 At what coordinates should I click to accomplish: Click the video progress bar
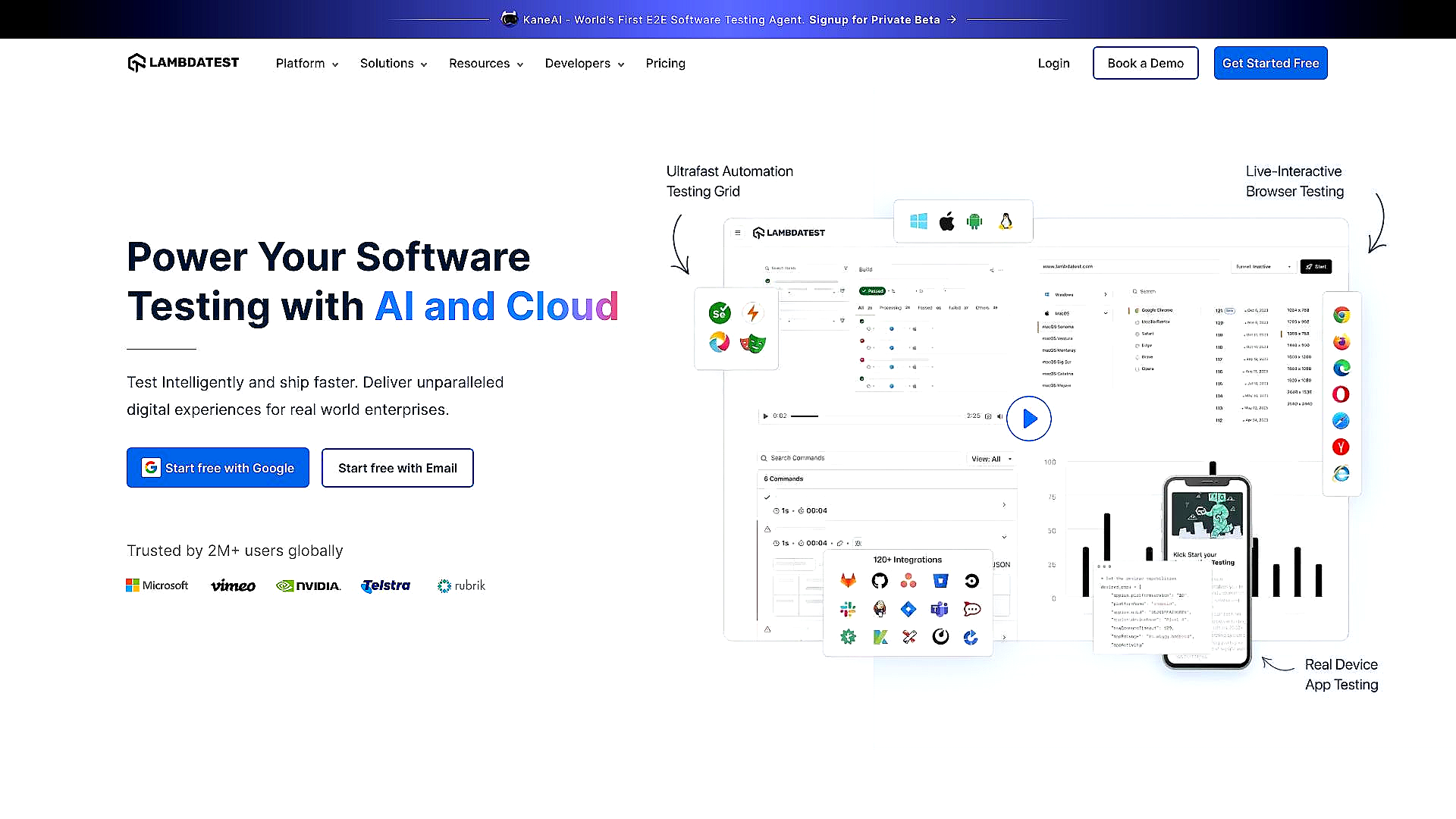click(876, 416)
